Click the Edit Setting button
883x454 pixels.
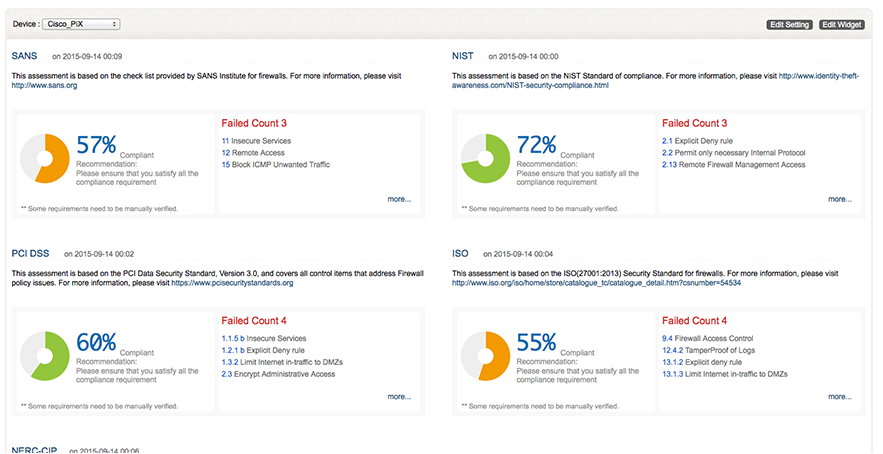790,24
